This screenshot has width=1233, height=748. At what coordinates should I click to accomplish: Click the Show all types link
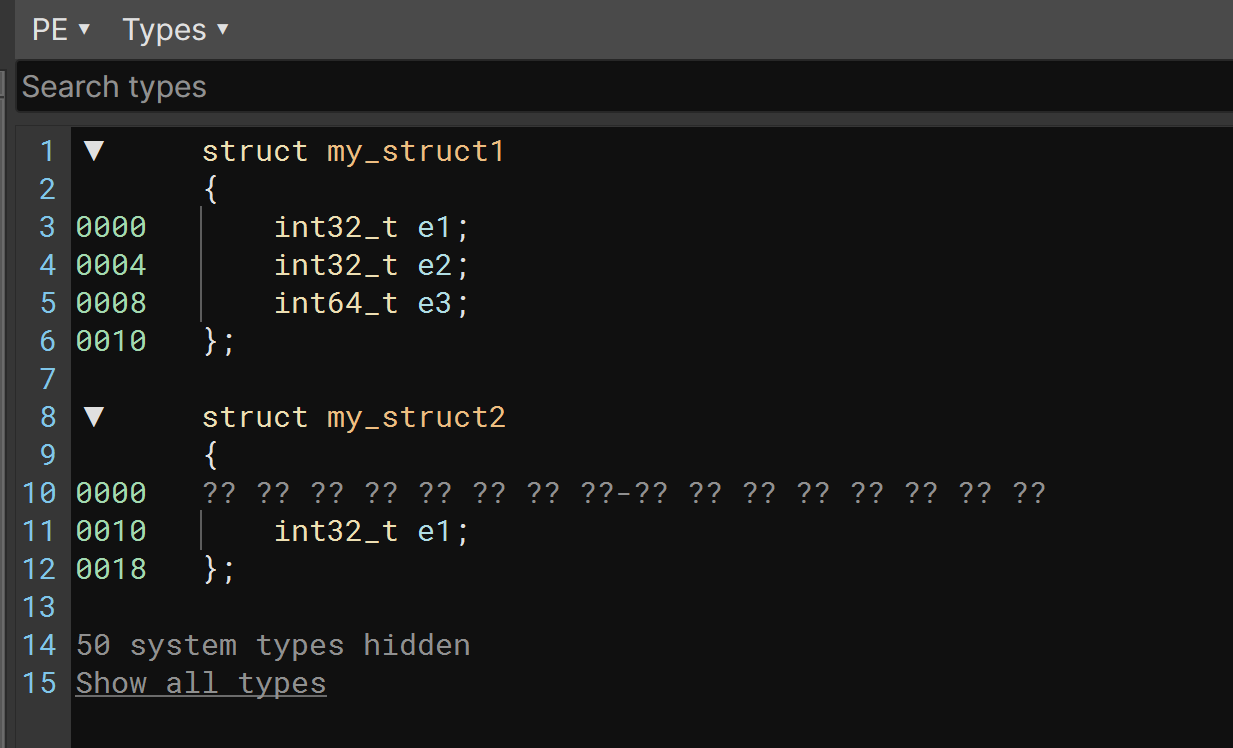200,683
